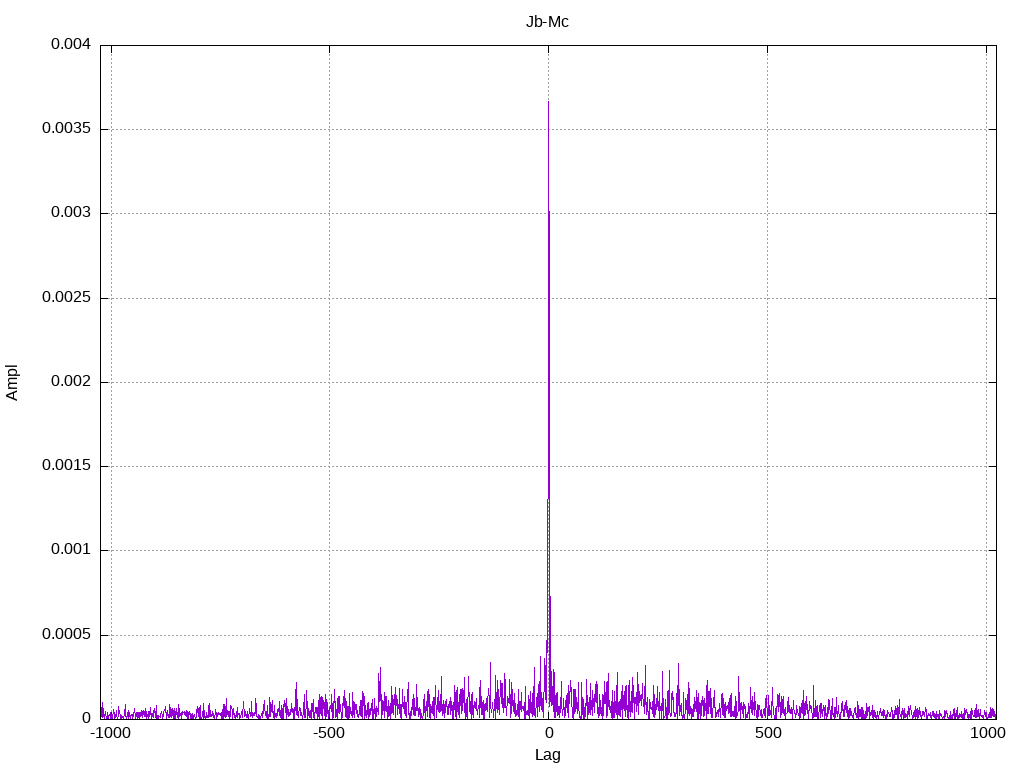1024x768 pixels.
Task: Click the 0.002 y-axis tick label
Action: 71,381
